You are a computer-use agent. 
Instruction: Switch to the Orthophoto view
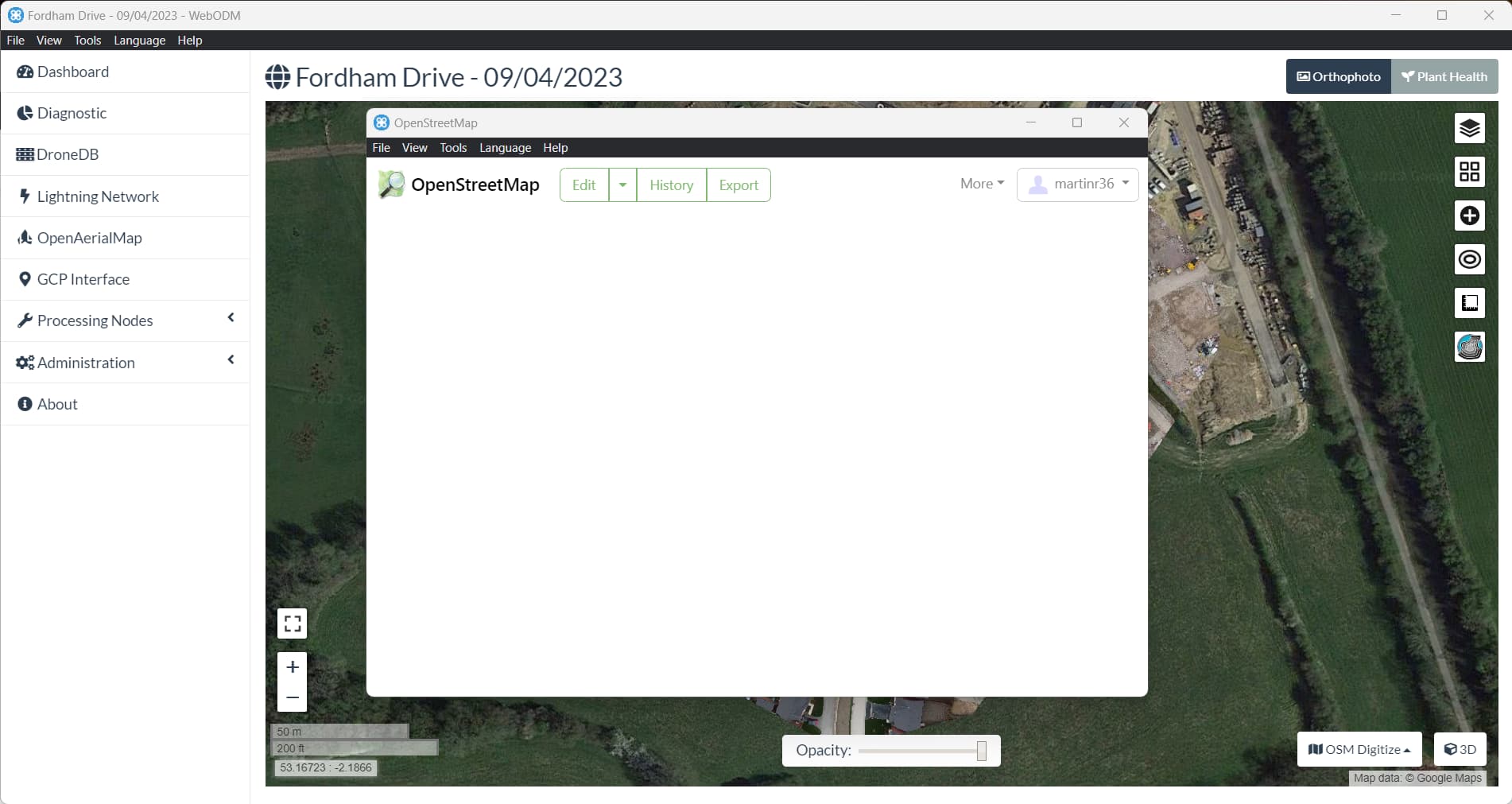click(x=1338, y=76)
